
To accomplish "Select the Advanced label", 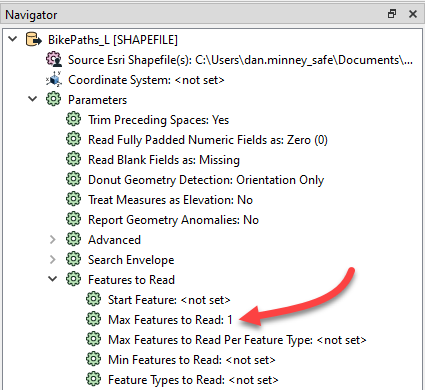I will tap(114, 240).
